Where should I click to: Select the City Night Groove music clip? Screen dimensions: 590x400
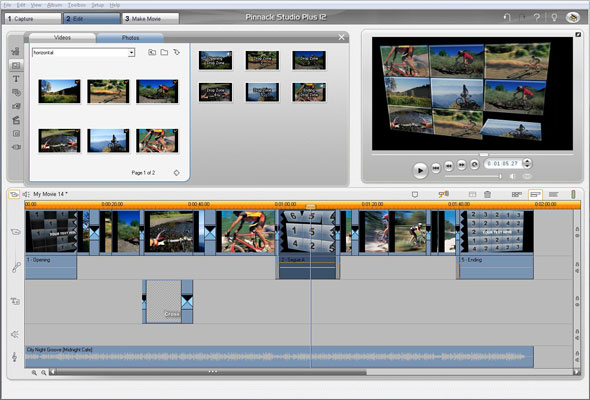point(279,357)
